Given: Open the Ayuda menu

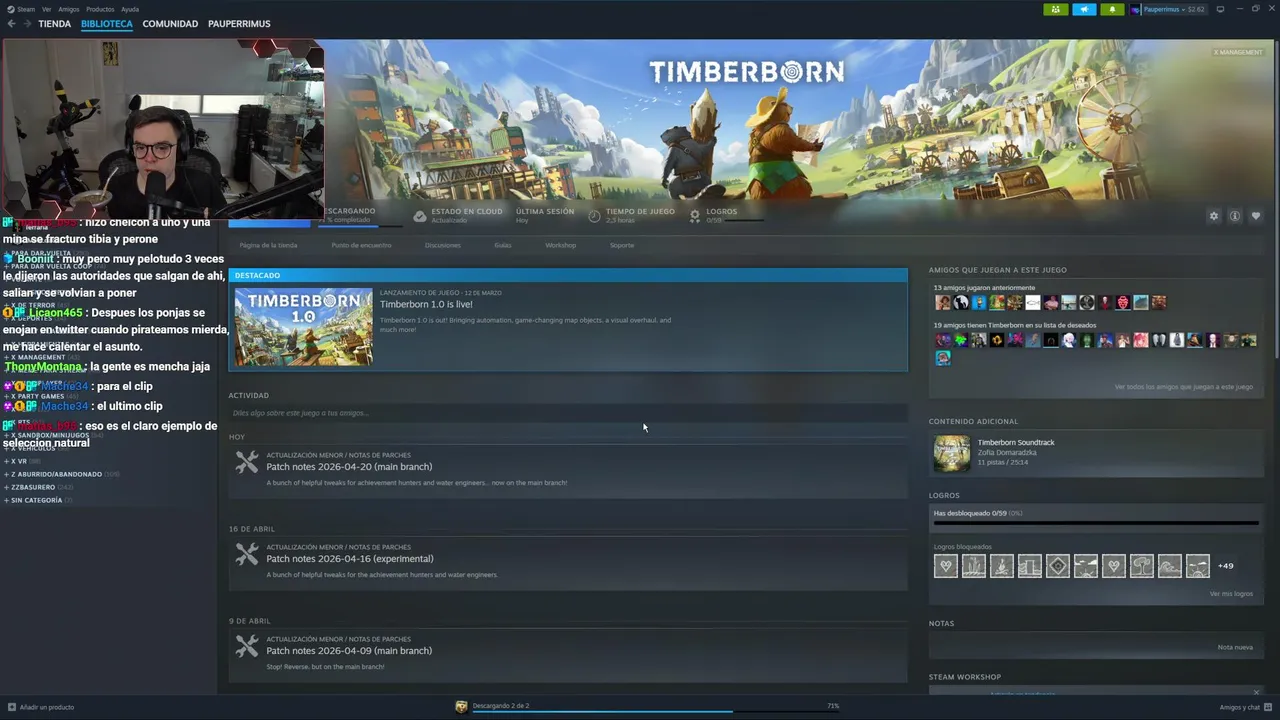Looking at the screenshot, I should point(130,9).
